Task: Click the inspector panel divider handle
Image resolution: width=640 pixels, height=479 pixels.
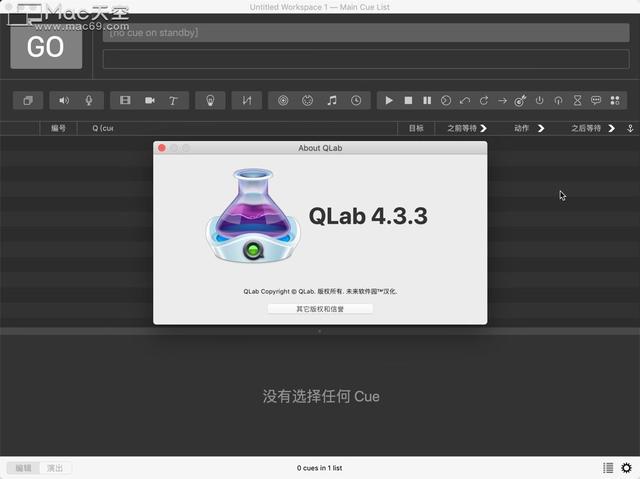Action: coord(320,331)
